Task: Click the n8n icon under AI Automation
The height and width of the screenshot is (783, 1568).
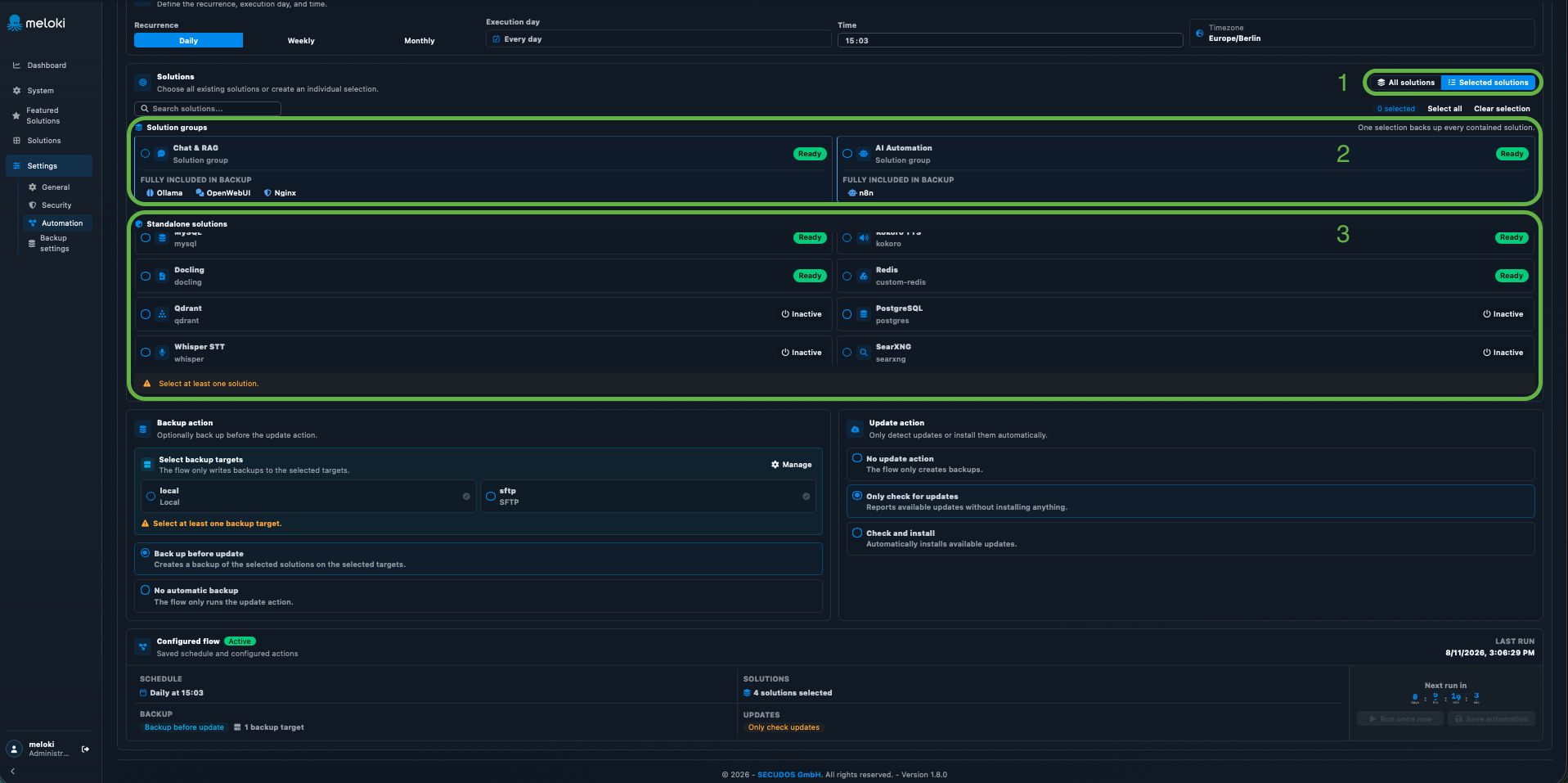Action: click(852, 193)
